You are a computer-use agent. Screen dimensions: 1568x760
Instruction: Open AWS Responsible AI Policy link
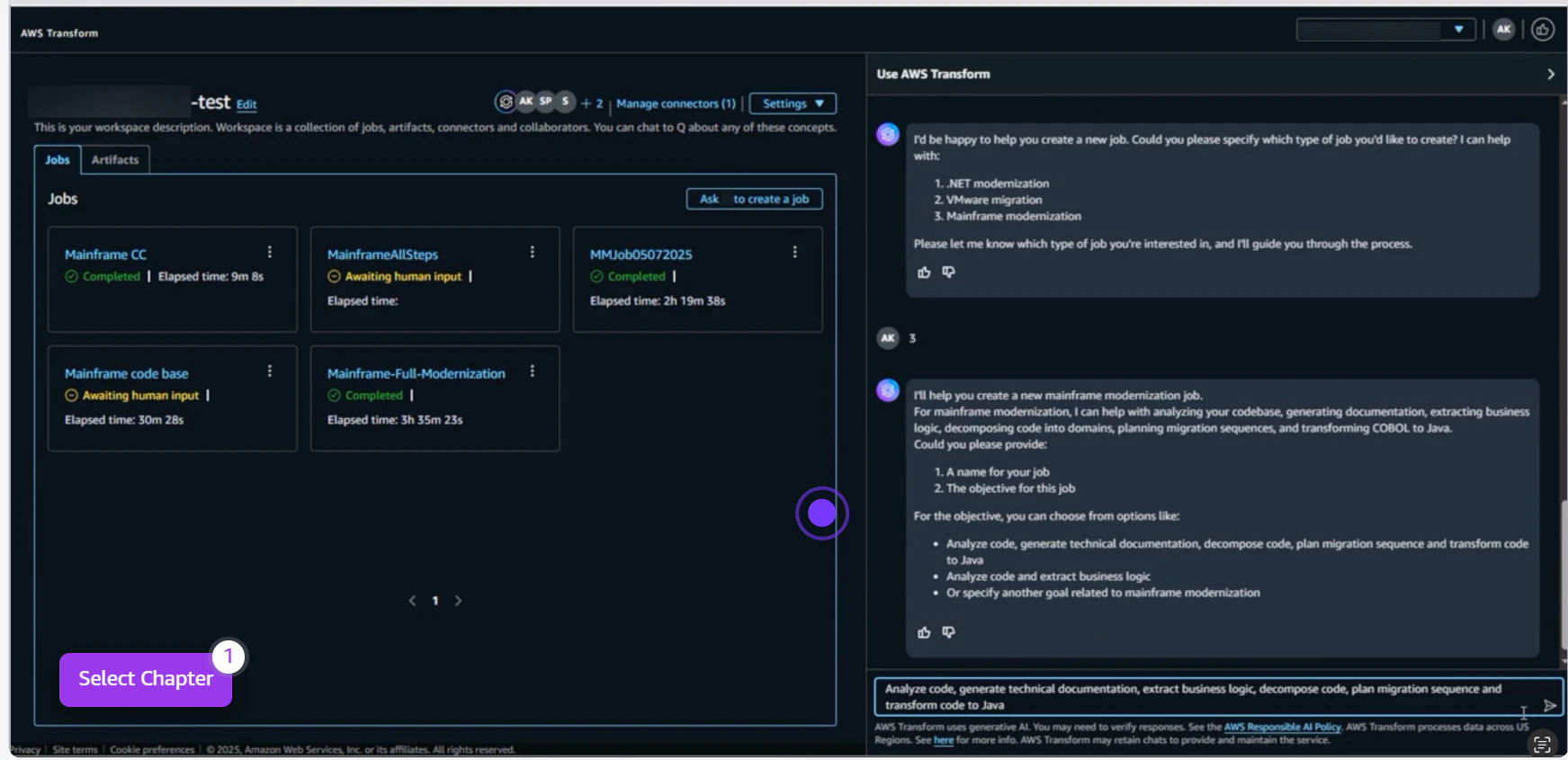1282,727
